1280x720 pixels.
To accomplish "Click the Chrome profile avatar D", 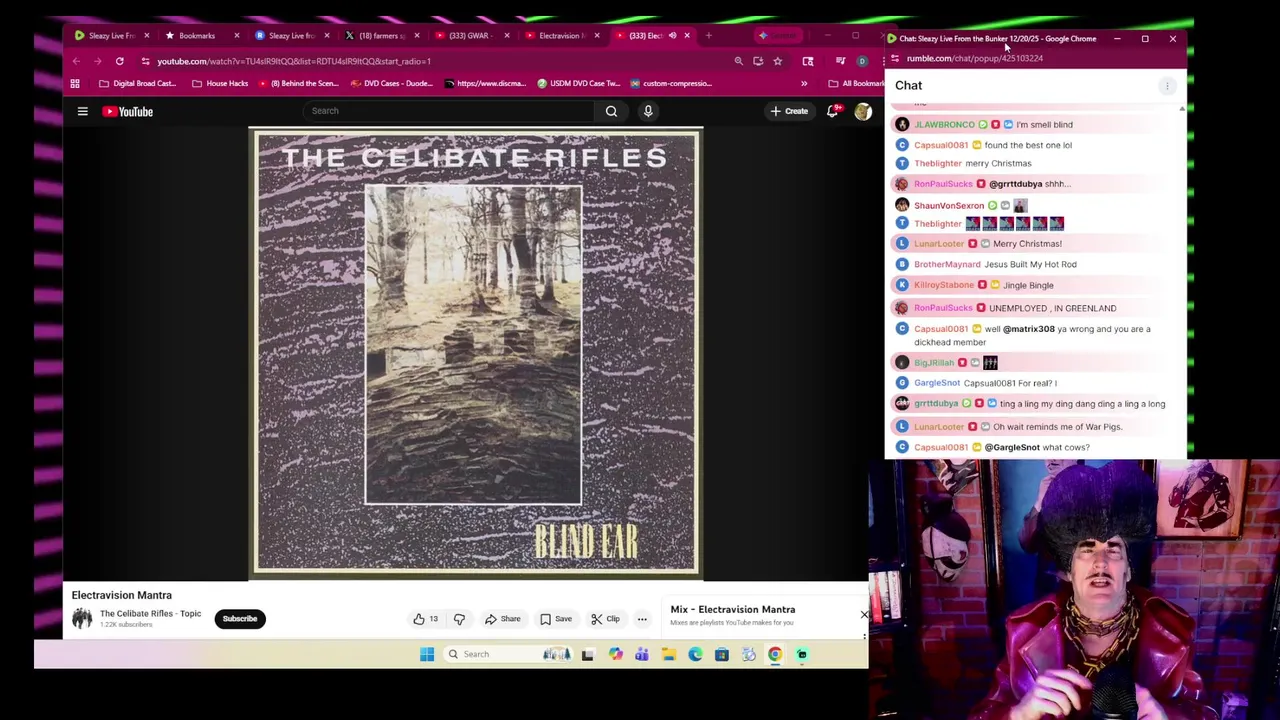I will tap(862, 61).
